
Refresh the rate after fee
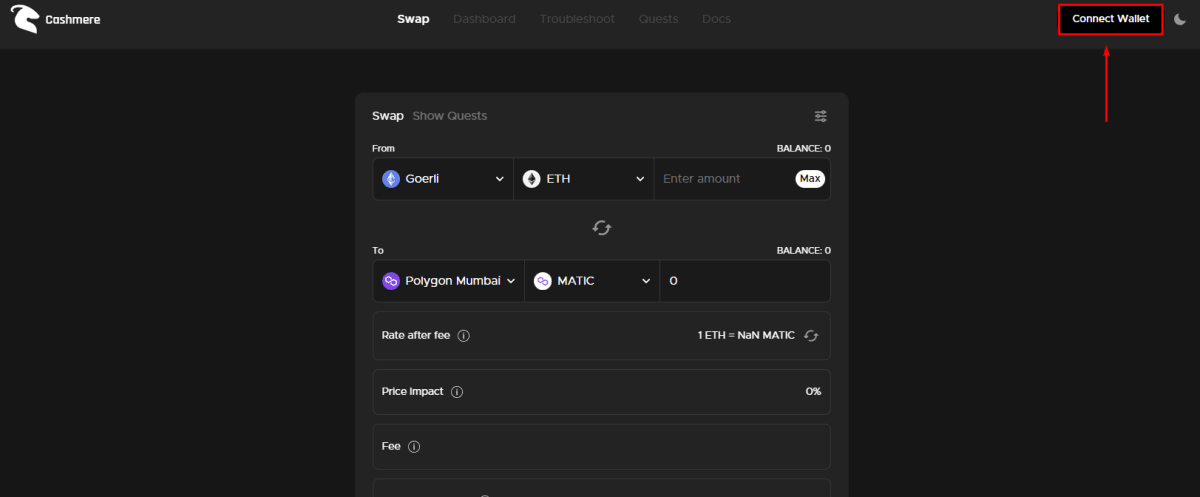click(x=811, y=336)
